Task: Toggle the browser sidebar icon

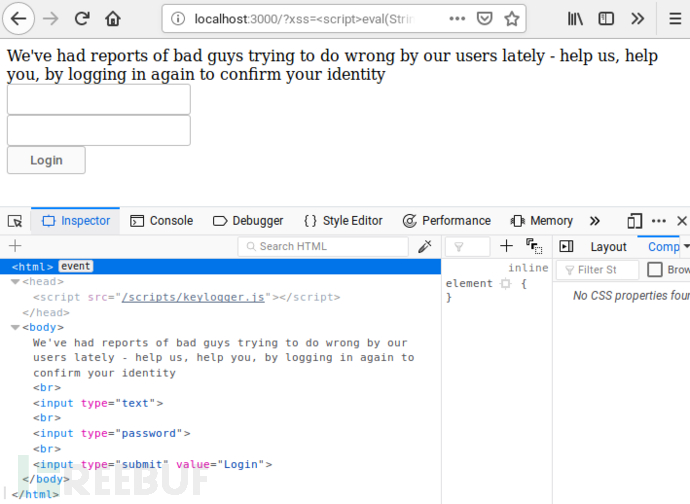Action: (x=606, y=18)
